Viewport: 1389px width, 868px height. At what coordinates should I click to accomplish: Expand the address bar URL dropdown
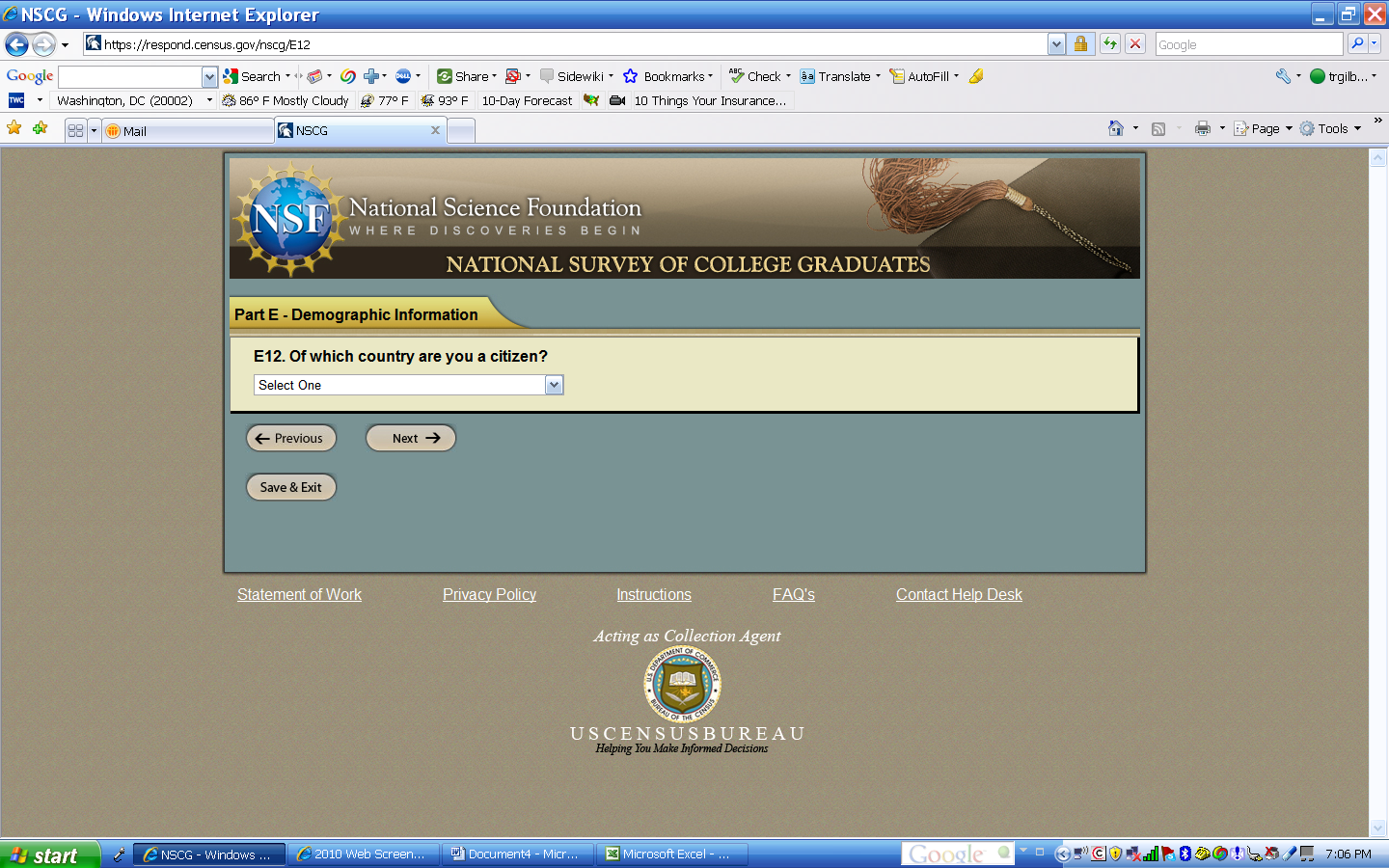(1056, 44)
